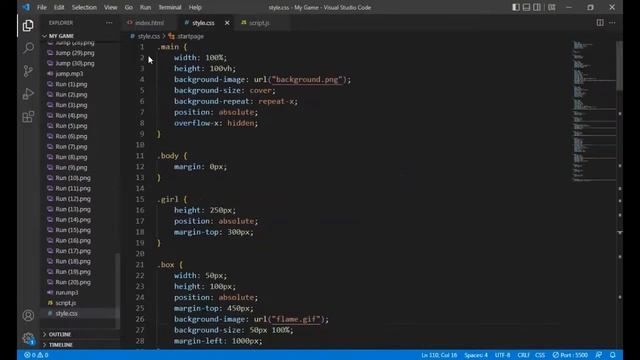Viewport: 640px width, 360px height.
Task: Open Run (20).png in Explorer
Action: 73,282
